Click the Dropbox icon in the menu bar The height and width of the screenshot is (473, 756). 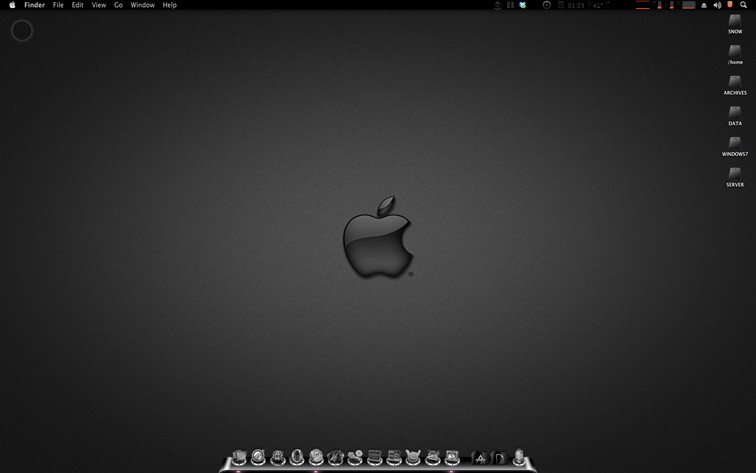pyautogui.click(x=523, y=5)
